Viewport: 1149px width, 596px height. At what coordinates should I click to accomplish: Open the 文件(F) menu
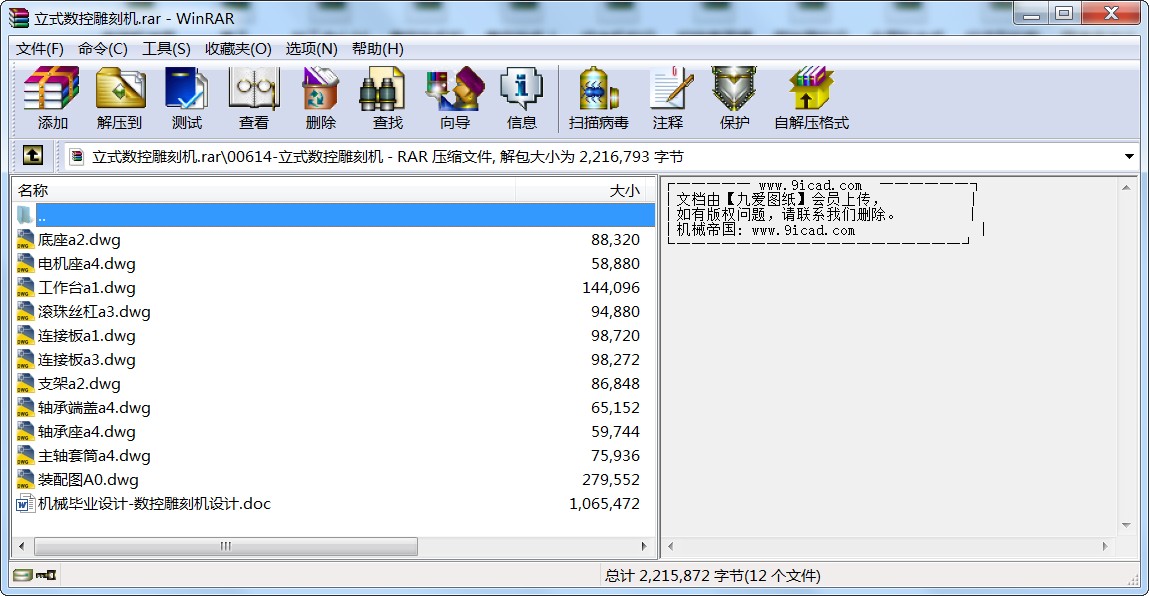pyautogui.click(x=40, y=48)
